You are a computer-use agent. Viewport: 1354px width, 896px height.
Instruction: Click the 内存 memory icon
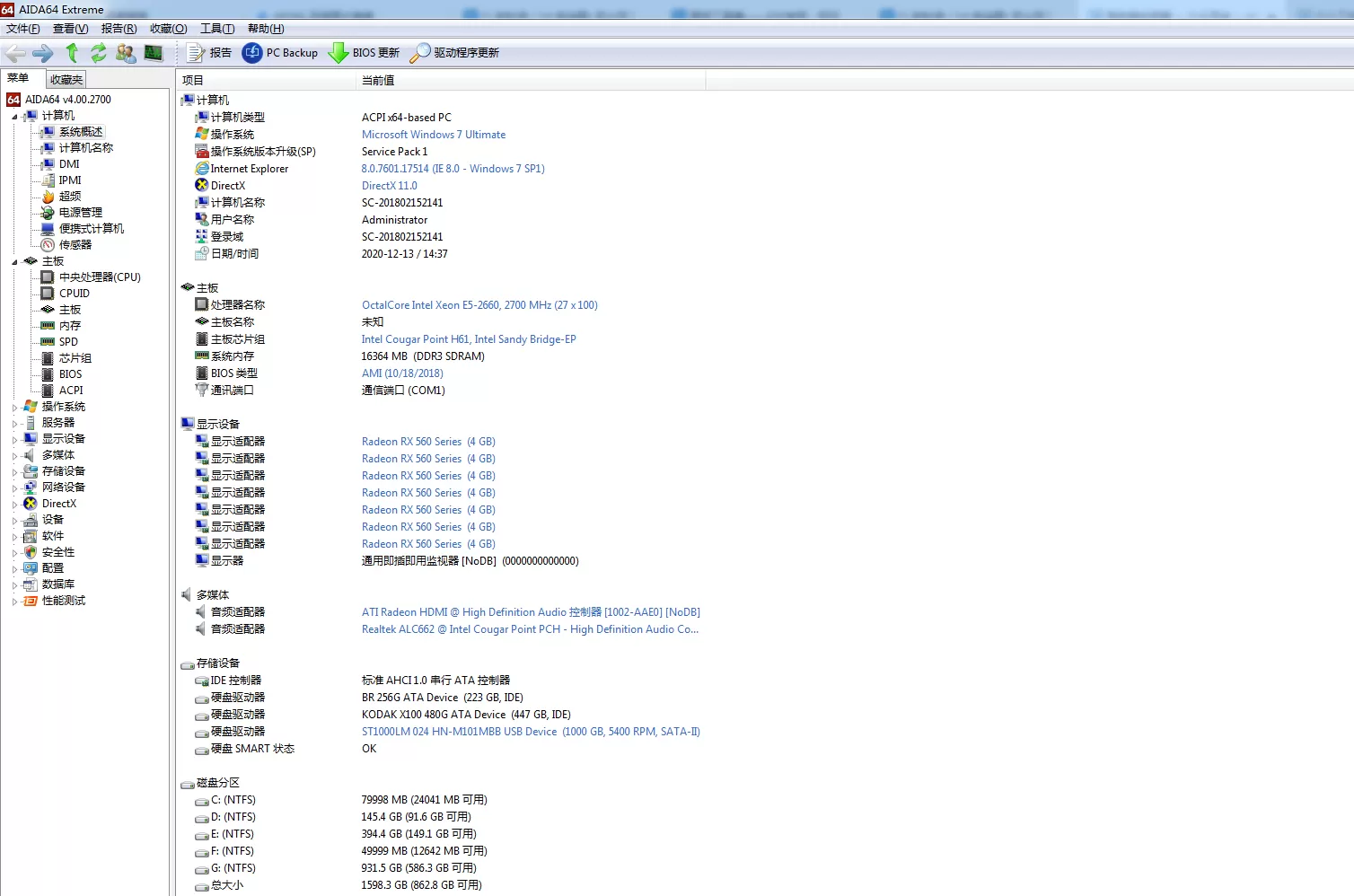click(x=48, y=326)
